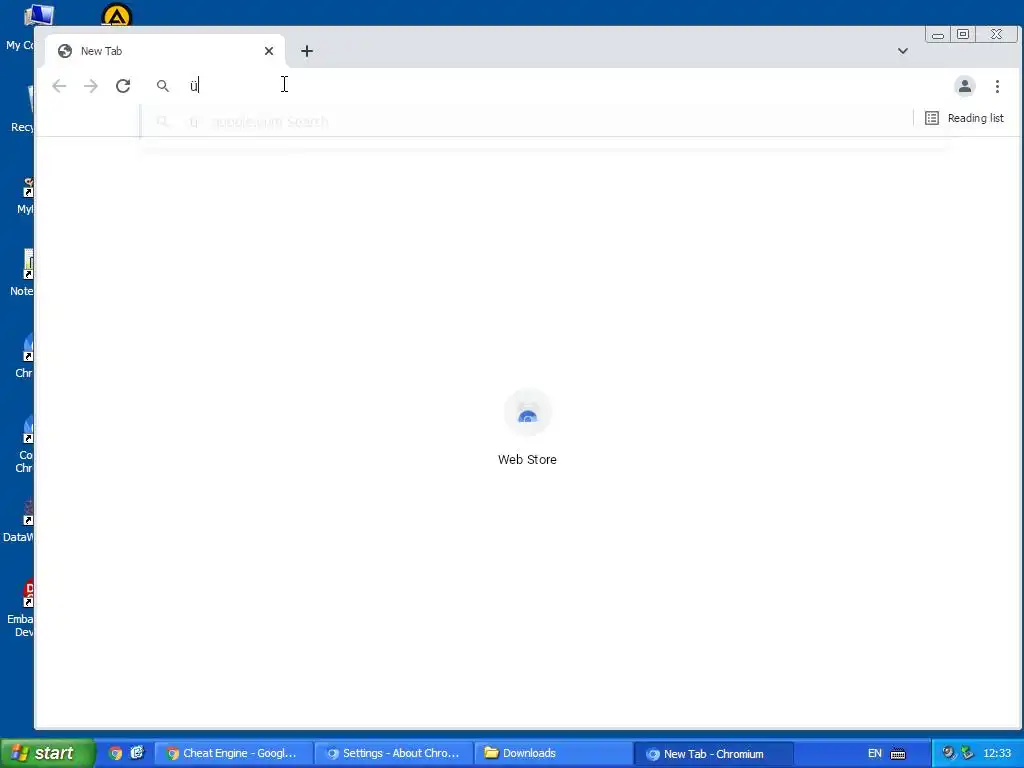Open the Chromium three-dot menu

click(x=997, y=86)
